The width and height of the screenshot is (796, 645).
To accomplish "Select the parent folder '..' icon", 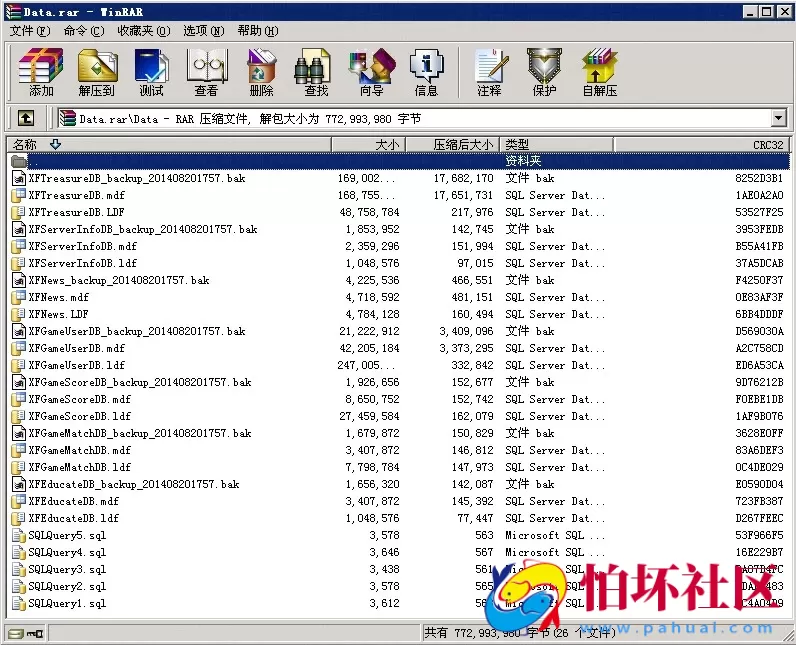I will 19,161.
